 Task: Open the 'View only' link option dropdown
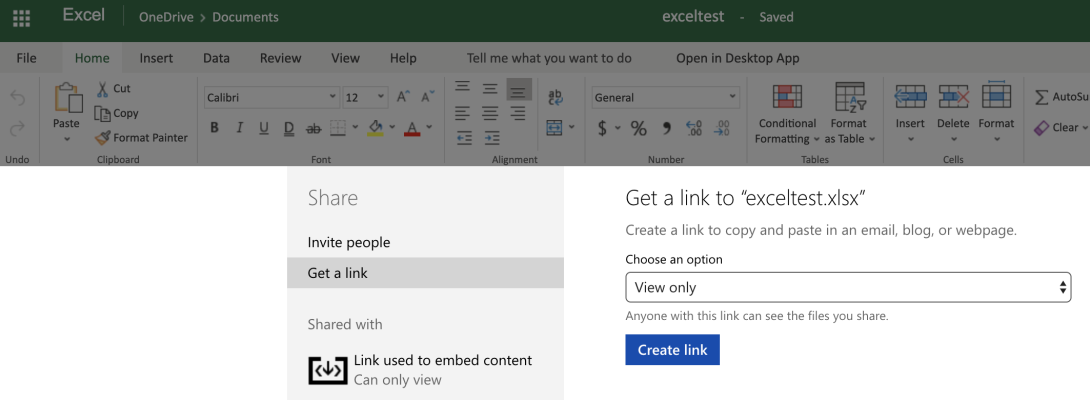point(848,288)
